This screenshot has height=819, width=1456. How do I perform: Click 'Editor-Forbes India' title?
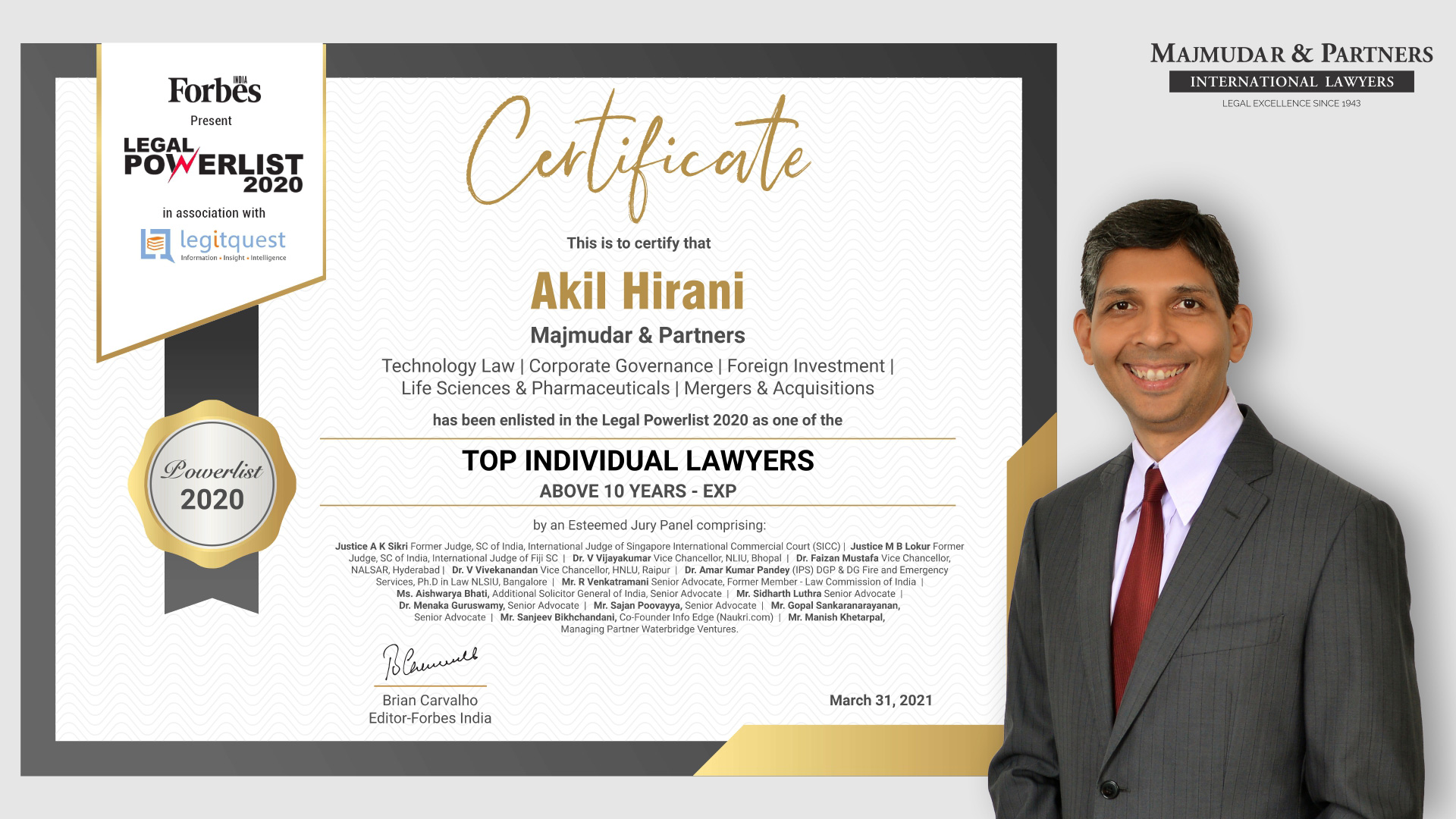point(430,718)
